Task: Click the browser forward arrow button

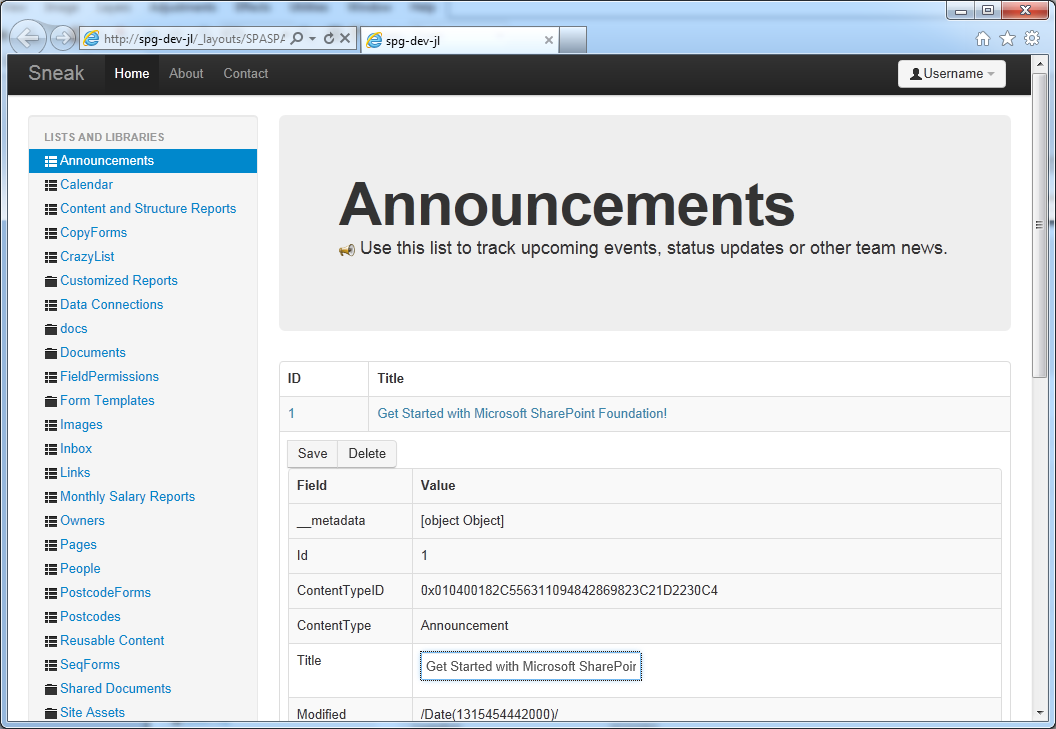Action: click(63, 39)
